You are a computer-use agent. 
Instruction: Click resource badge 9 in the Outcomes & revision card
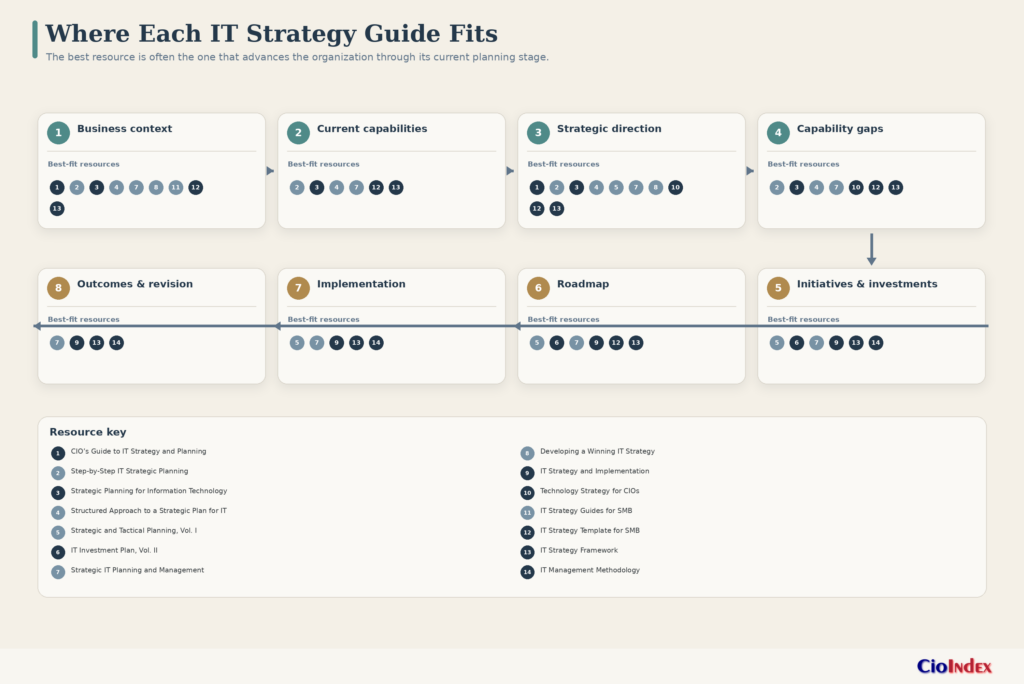point(77,342)
